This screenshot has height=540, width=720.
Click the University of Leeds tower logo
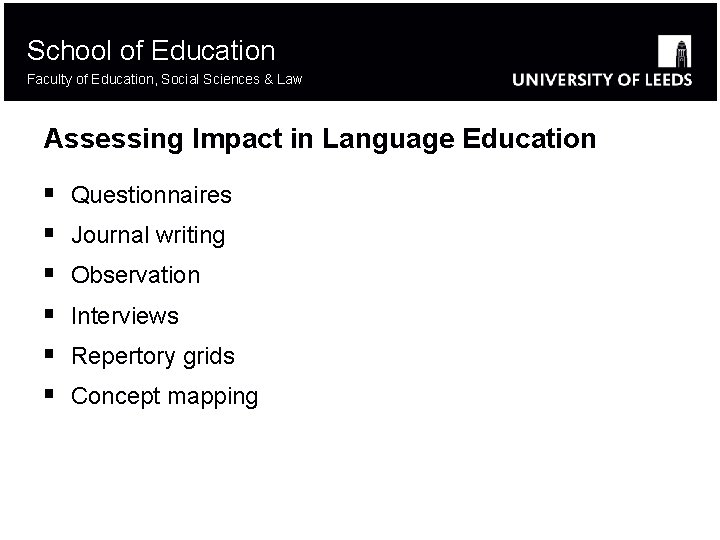pyautogui.click(x=675, y=50)
